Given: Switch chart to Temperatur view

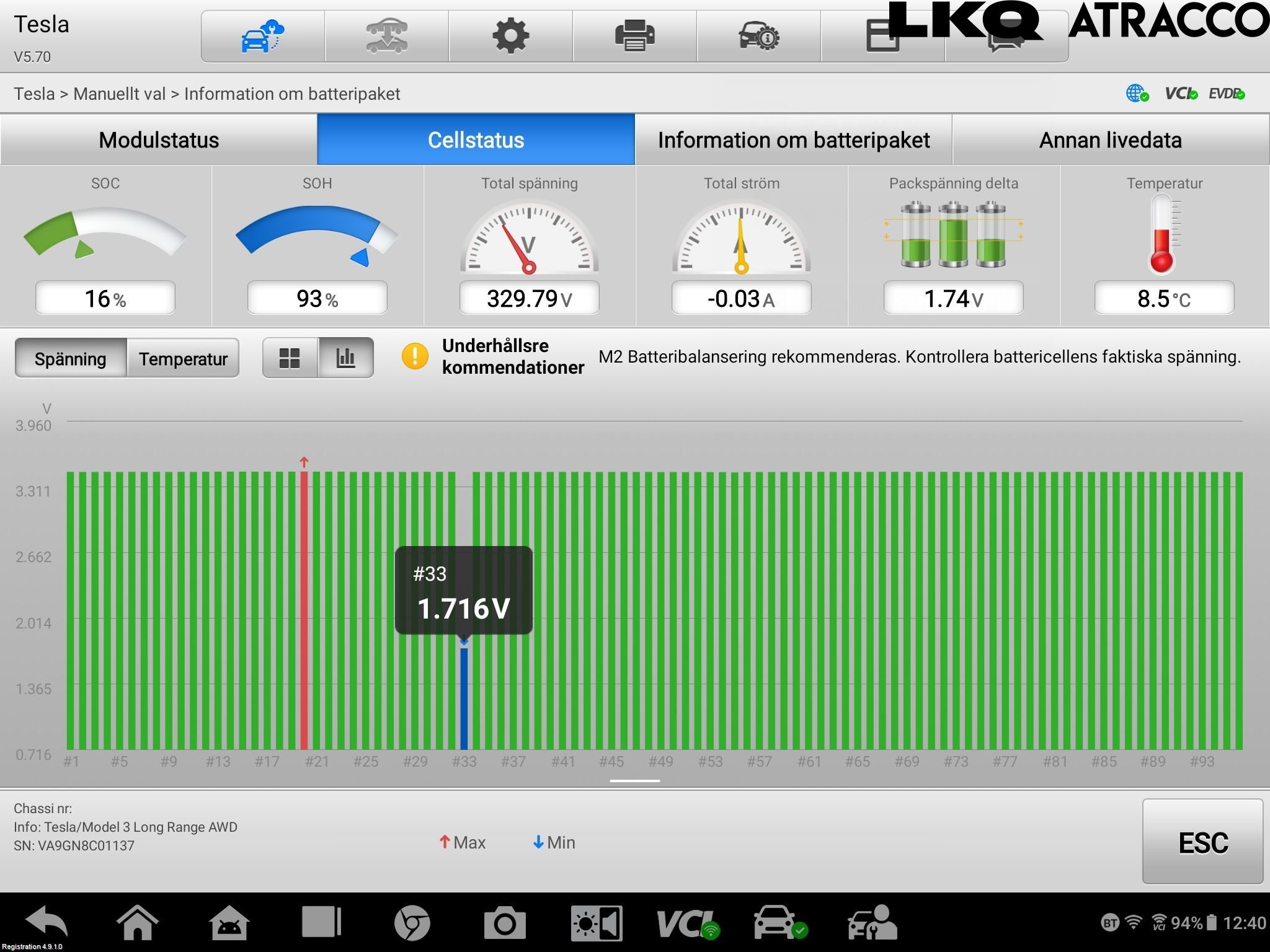Looking at the screenshot, I should [x=183, y=358].
